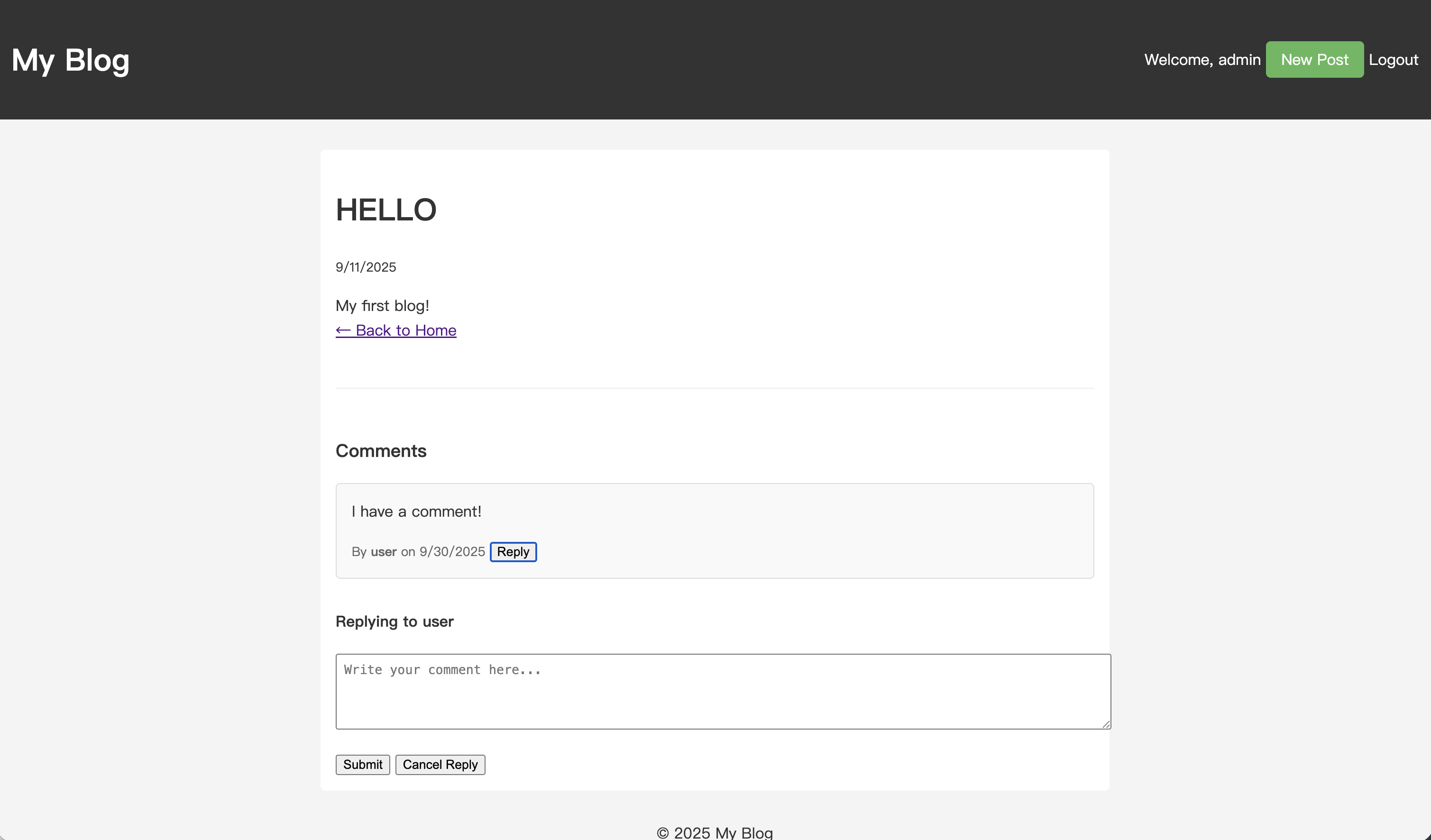Viewport: 1431px width, 840px height.
Task: Grab the comment box resize handle
Action: [1106, 724]
